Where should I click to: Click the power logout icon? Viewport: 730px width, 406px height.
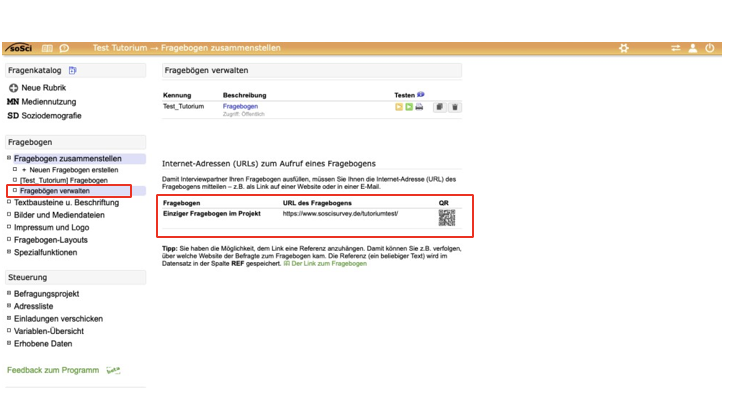(710, 48)
